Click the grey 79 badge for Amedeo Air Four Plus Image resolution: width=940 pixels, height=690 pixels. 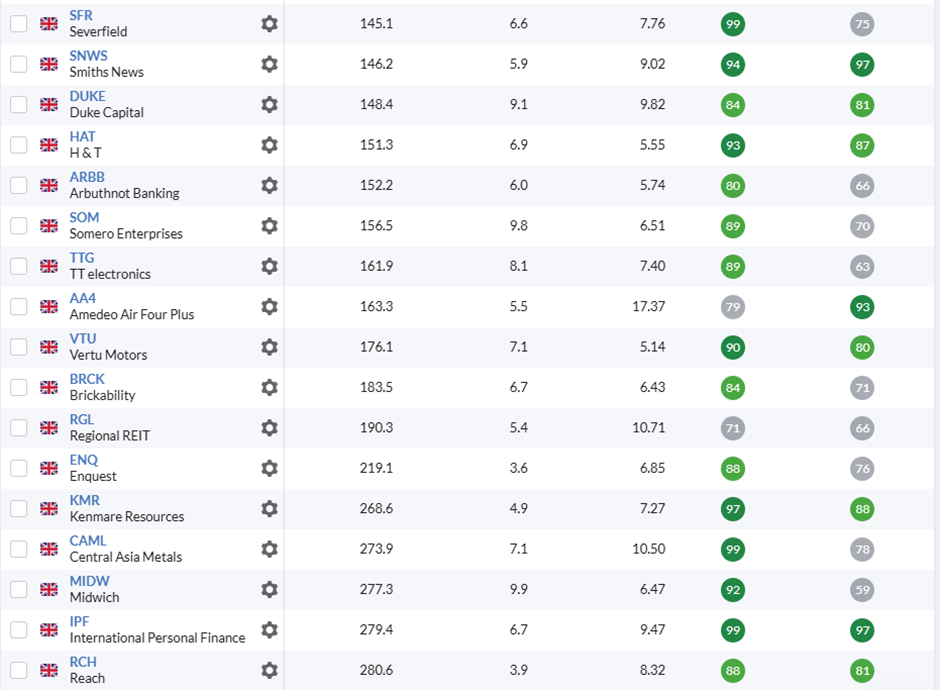733,307
